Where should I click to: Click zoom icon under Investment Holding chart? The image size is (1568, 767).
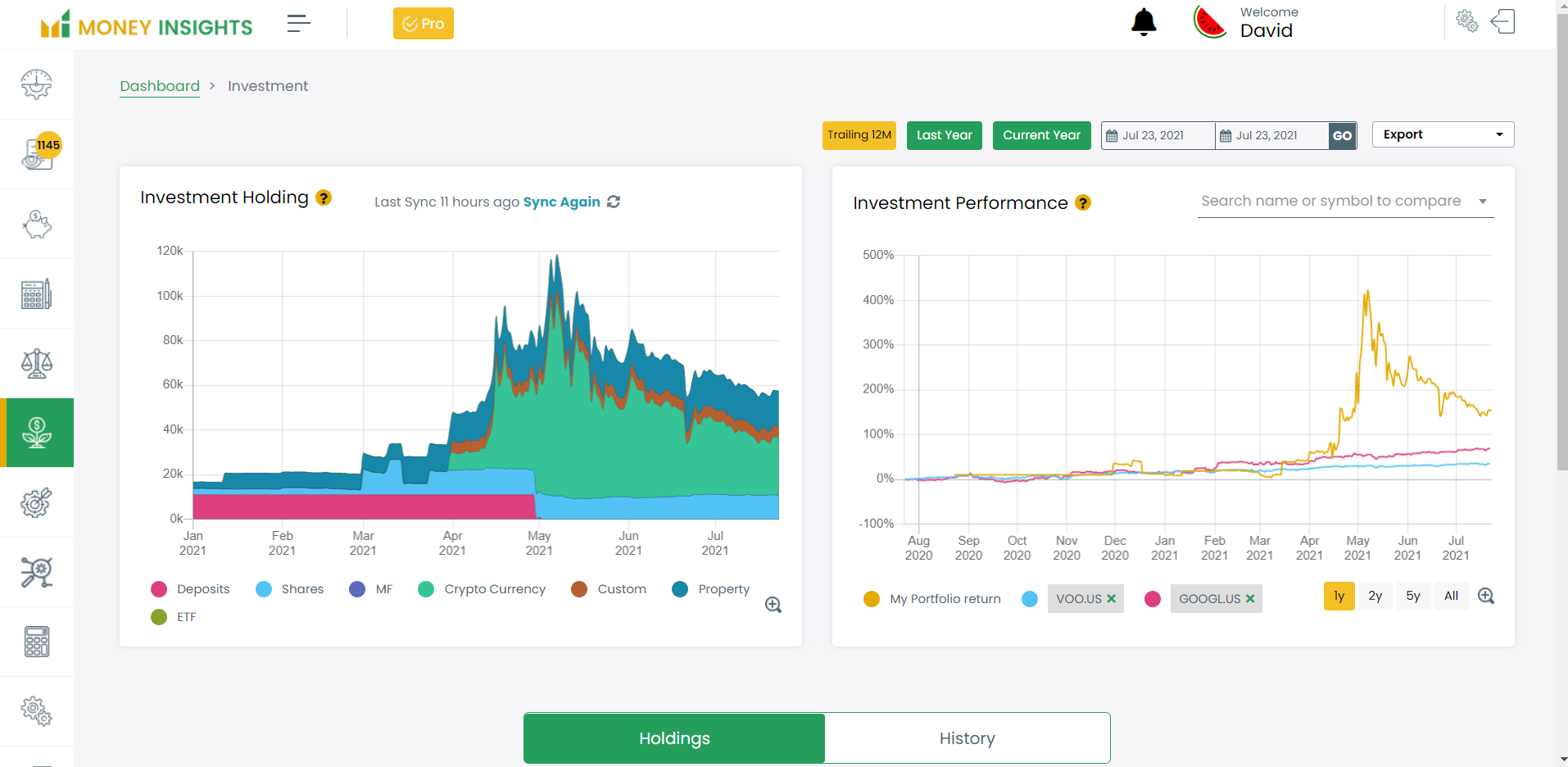tap(773, 605)
